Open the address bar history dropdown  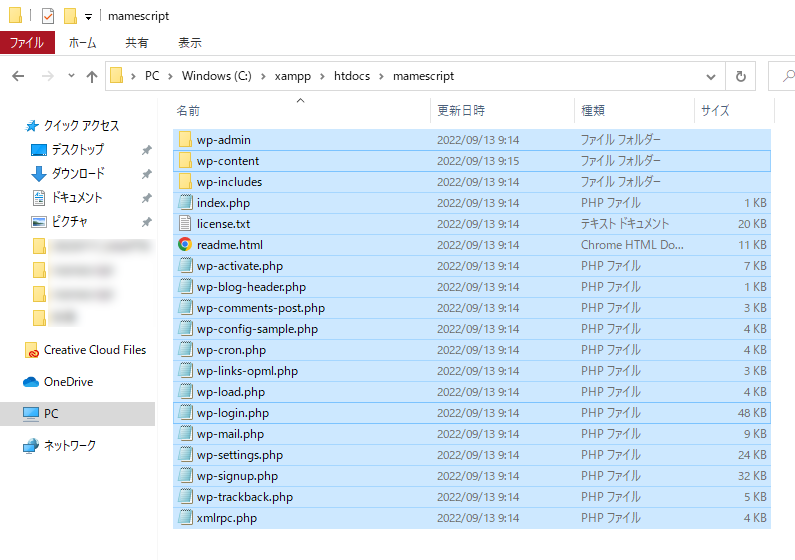point(710,76)
